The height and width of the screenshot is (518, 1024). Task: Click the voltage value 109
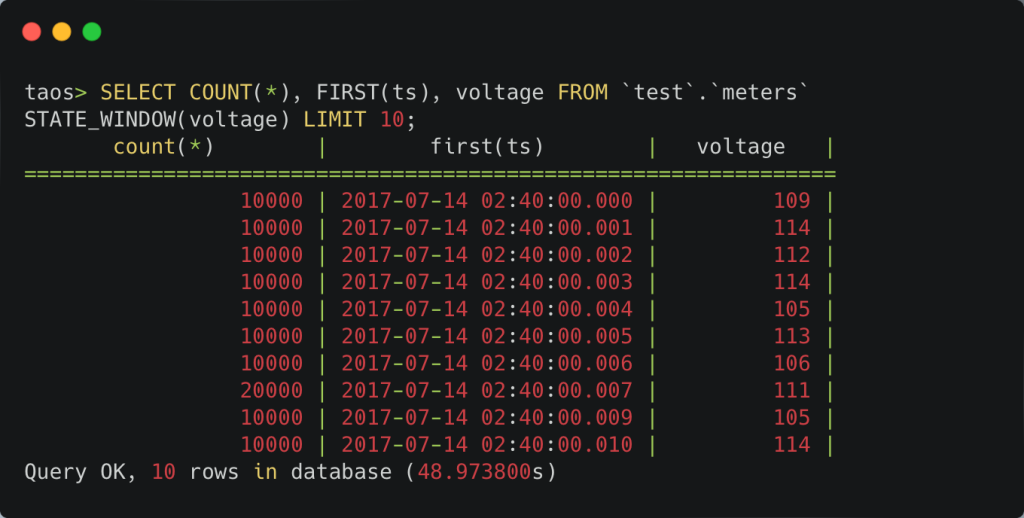792,201
